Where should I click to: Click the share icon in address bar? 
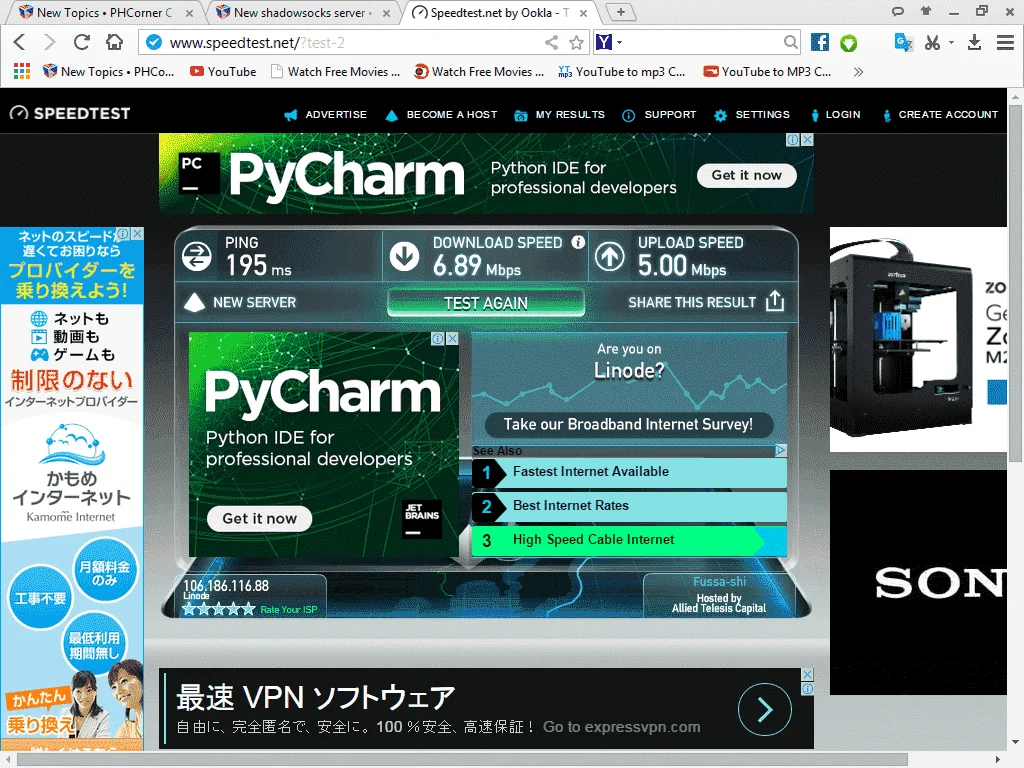pyautogui.click(x=552, y=43)
